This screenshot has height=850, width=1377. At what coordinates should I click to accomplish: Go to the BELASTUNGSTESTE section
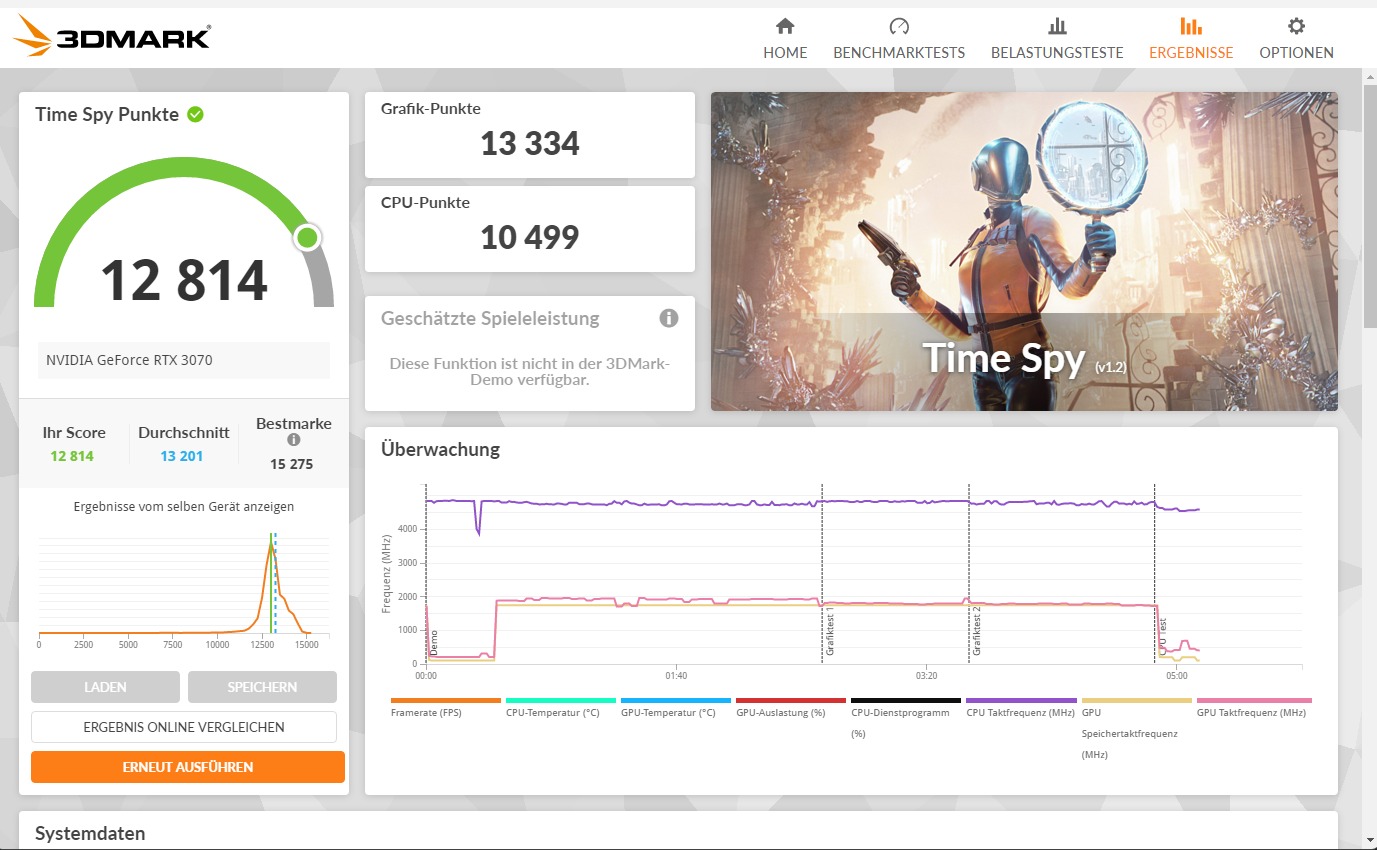click(x=1057, y=39)
